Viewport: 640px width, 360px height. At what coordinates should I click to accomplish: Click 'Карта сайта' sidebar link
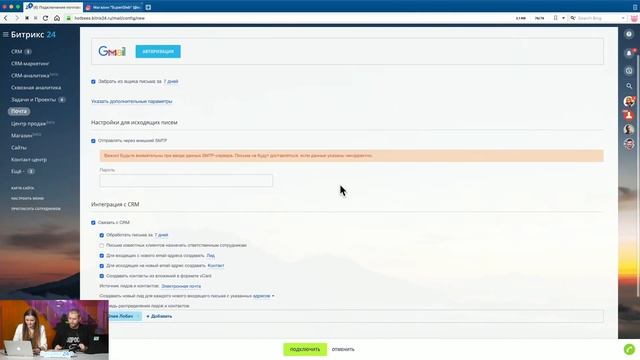(23, 188)
